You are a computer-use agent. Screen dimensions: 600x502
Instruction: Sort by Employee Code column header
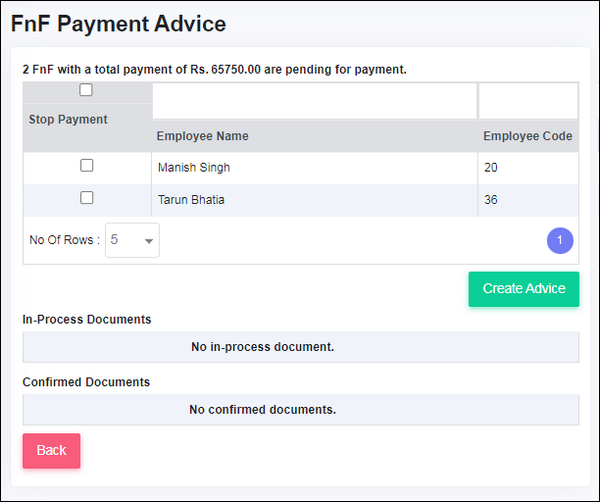click(528, 136)
